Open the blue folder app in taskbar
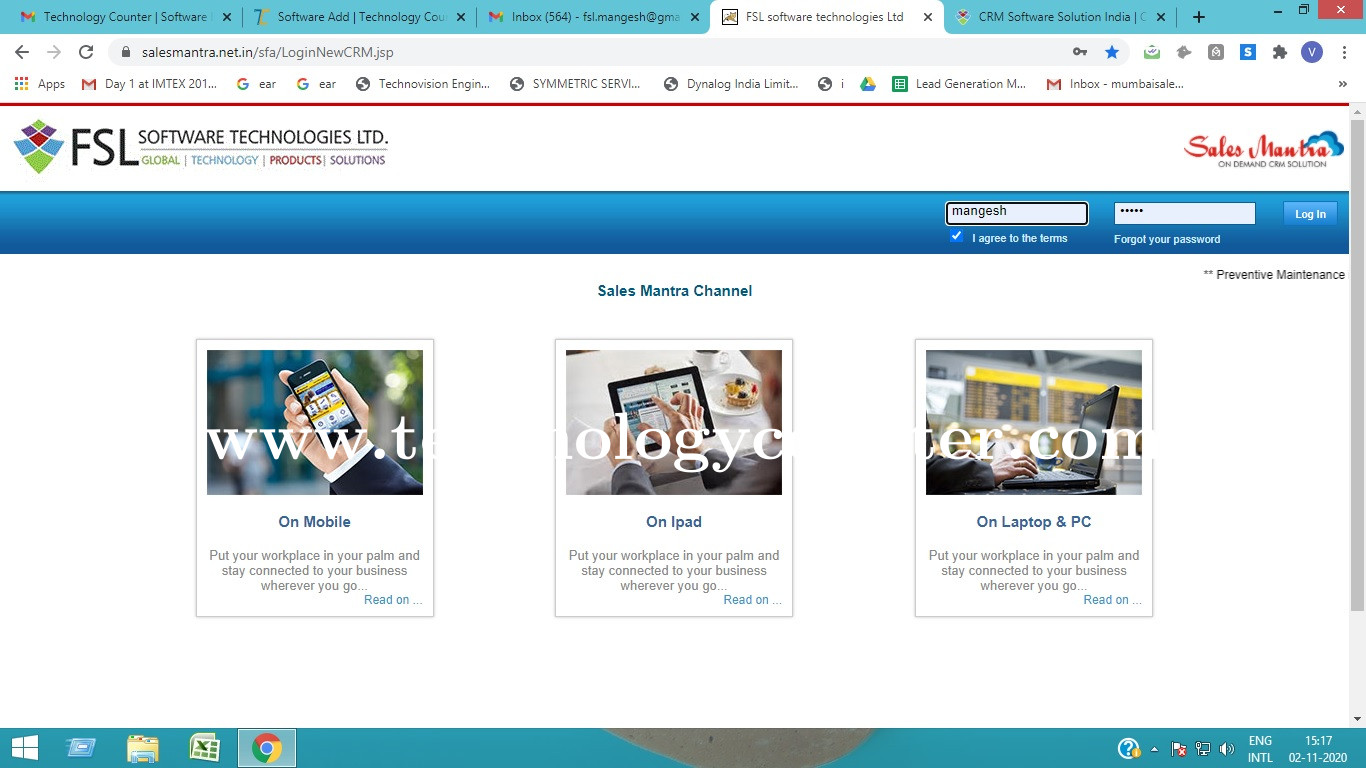Screen dimensions: 1366x768 [81, 748]
